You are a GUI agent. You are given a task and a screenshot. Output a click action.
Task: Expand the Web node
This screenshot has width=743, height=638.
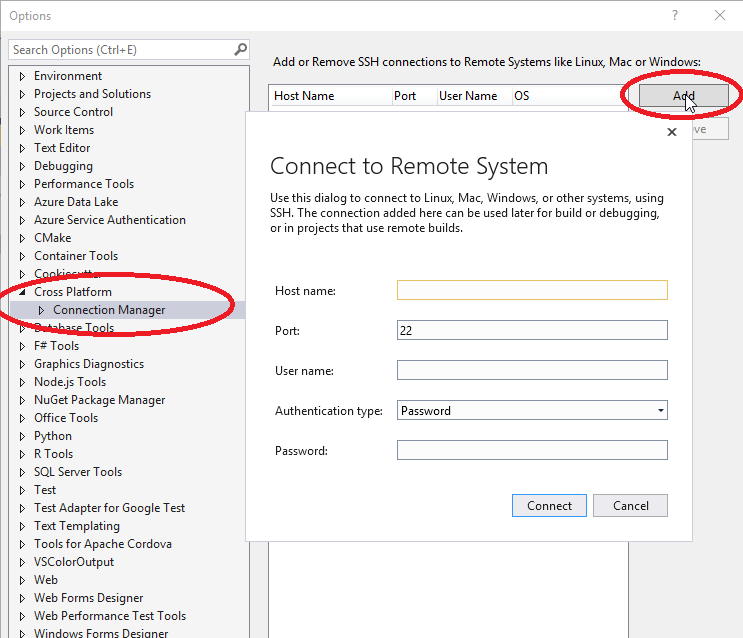click(22, 581)
